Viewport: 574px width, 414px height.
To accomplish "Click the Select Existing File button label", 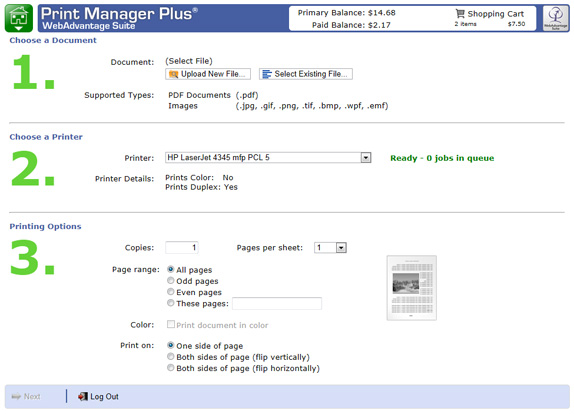I will [x=311, y=74].
